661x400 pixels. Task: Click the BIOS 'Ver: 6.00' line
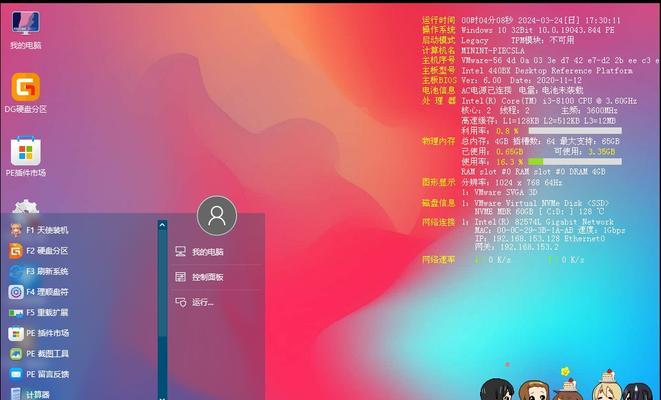point(521,81)
